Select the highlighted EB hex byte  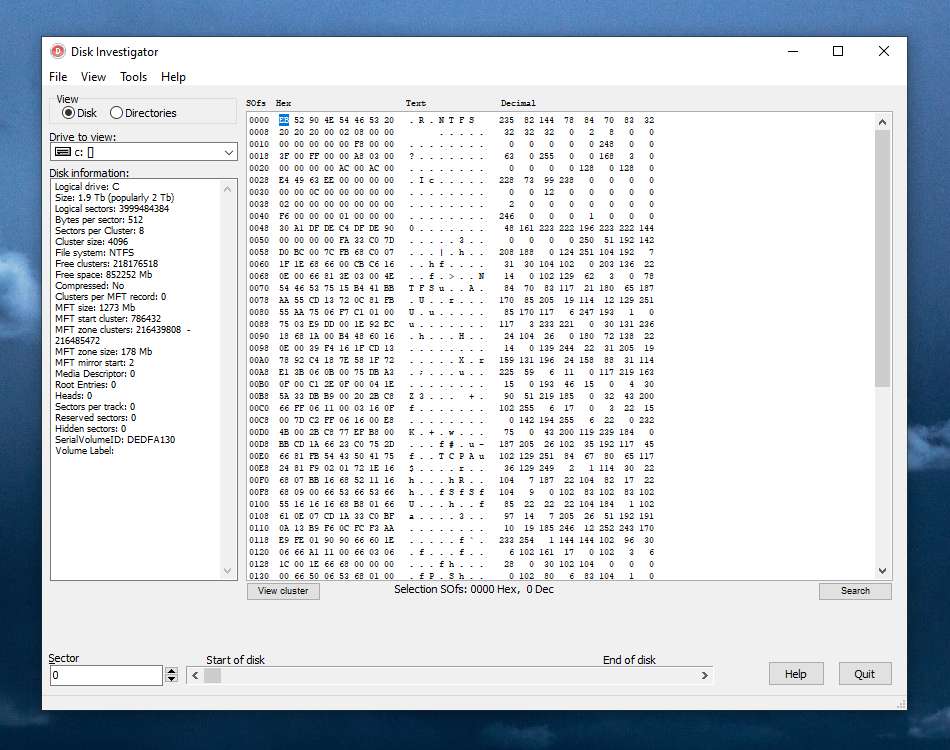284,120
